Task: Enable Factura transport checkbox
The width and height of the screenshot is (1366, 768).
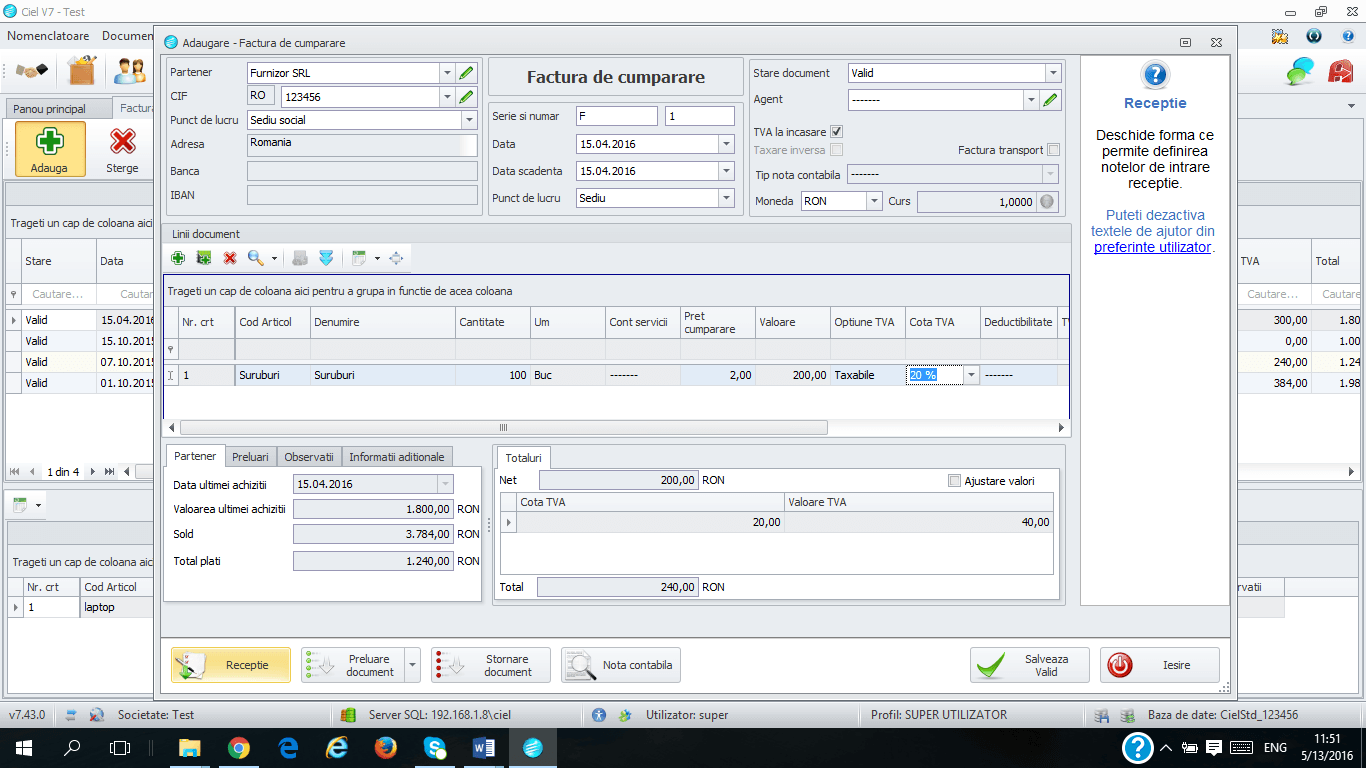Action: click(x=1053, y=150)
